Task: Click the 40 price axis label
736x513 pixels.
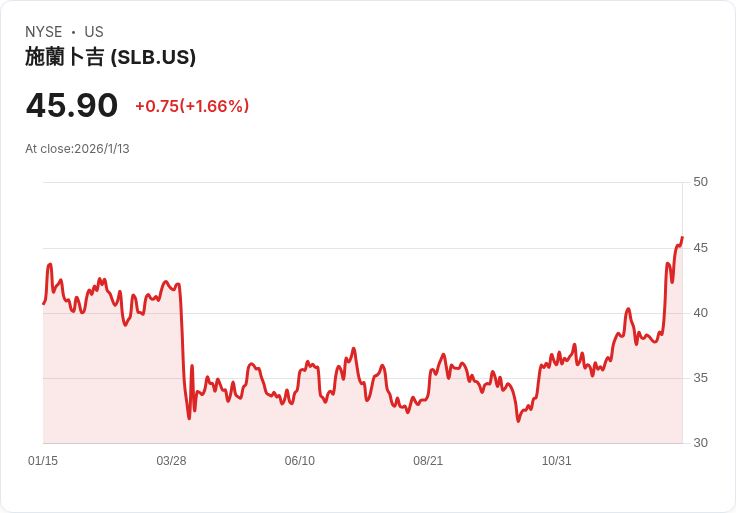Action: (700, 313)
